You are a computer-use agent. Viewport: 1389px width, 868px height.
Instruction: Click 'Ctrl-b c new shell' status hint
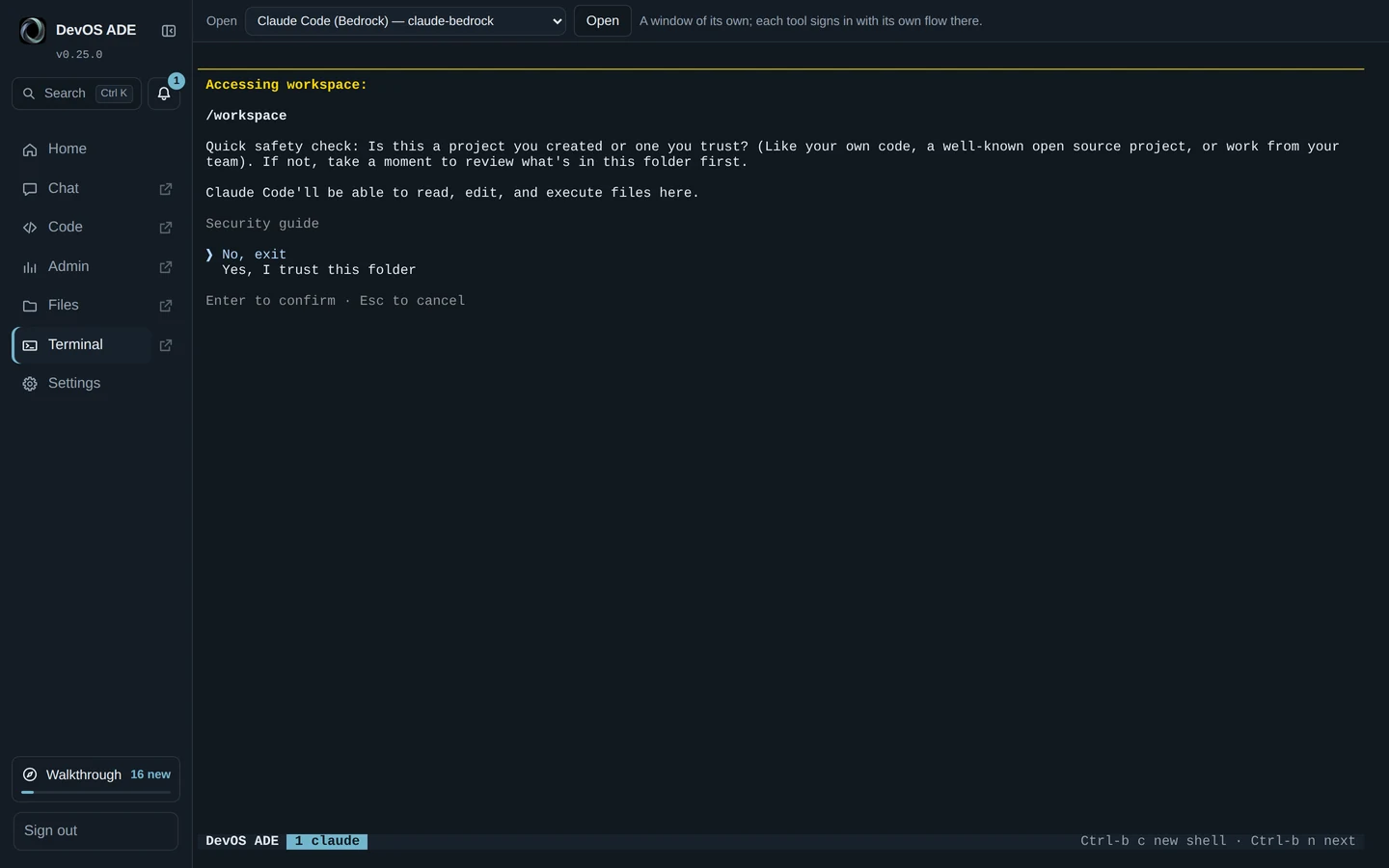pos(1154,841)
